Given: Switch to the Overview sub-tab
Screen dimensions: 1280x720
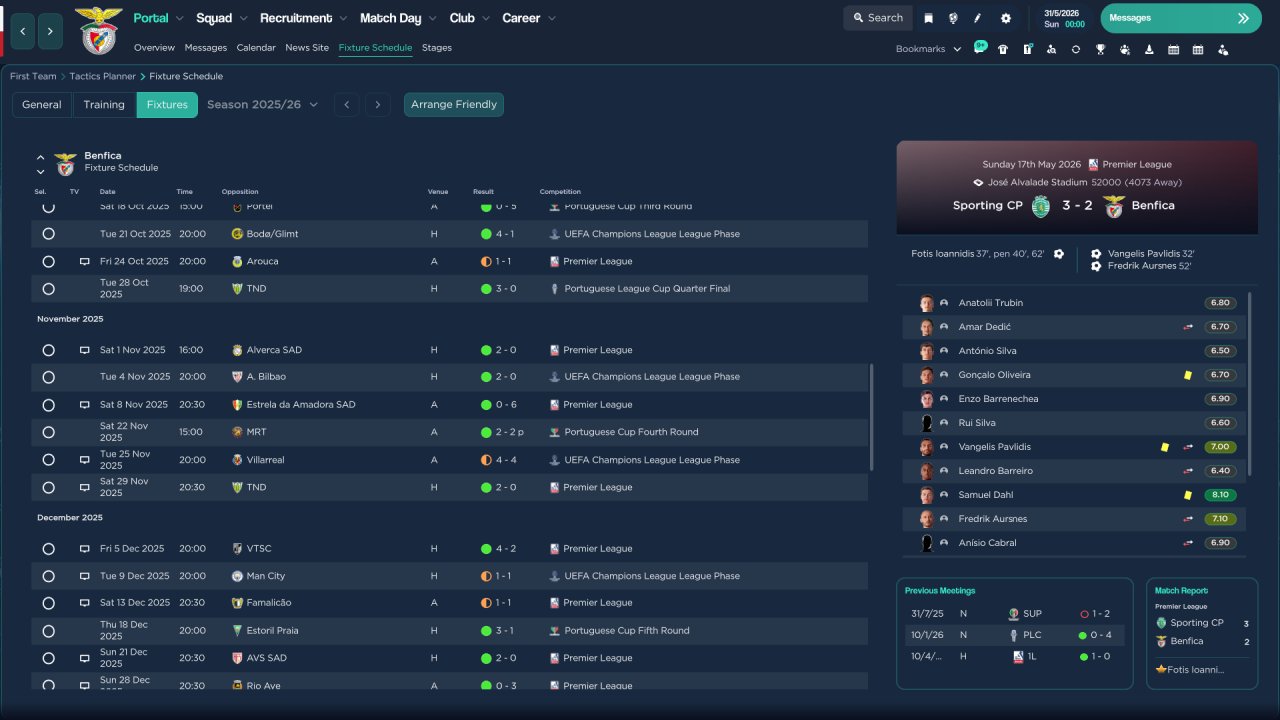Looking at the screenshot, I should coord(154,48).
